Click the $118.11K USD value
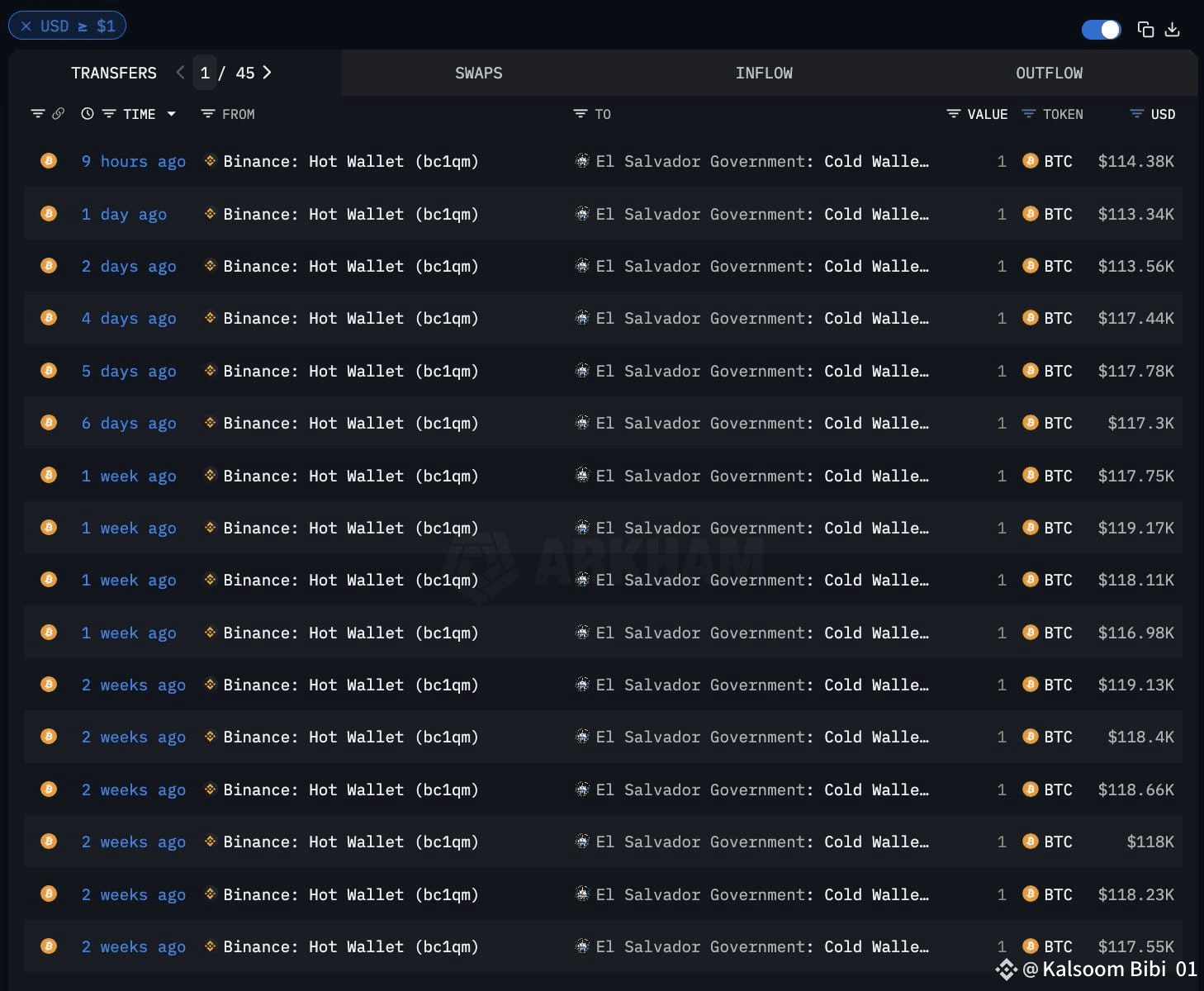This screenshot has height=991, width=1204. tap(1136, 580)
